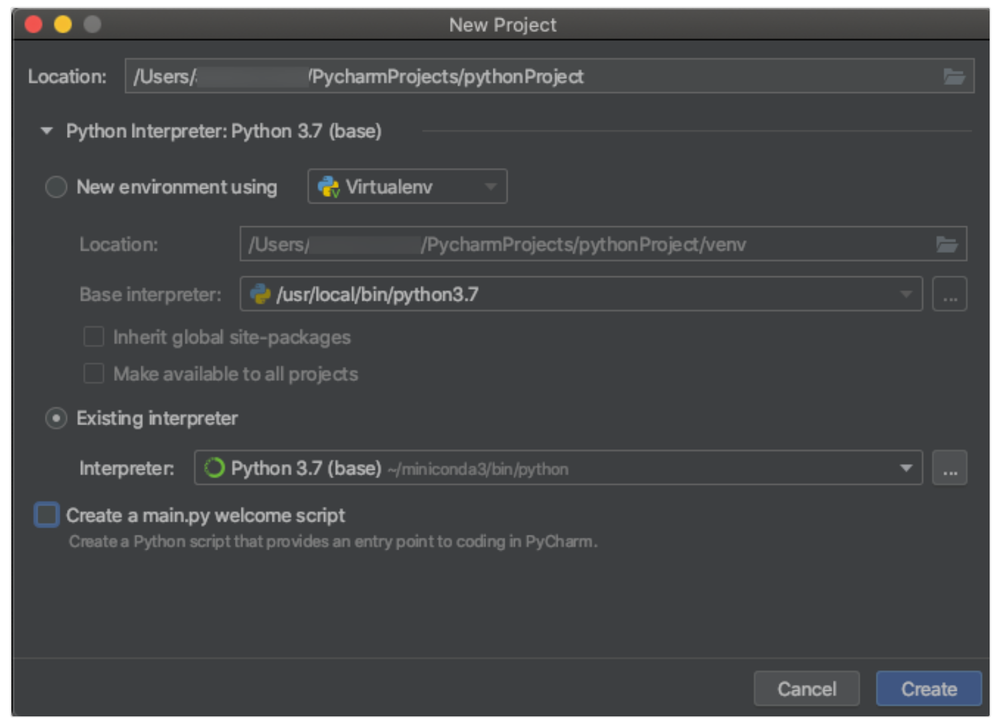The image size is (999, 727).
Task: Expand the Base interpreter dropdown arrow
Action: (906, 294)
